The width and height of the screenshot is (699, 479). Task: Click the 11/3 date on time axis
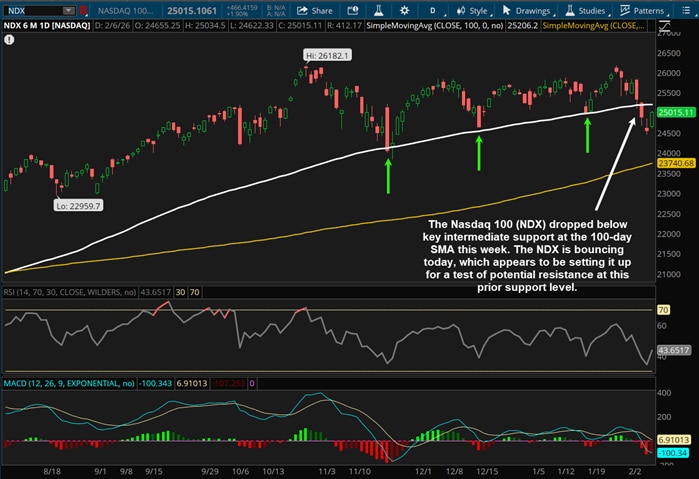(x=327, y=471)
